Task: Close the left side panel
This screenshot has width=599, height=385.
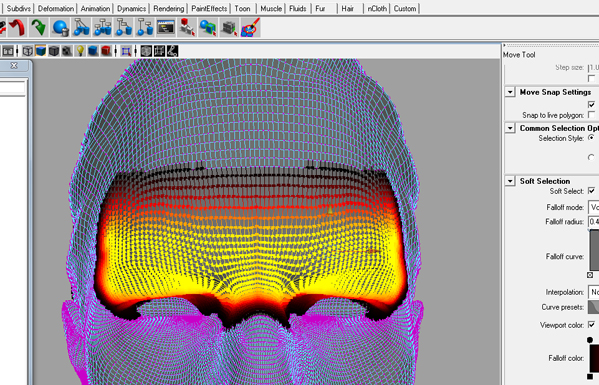Action: tap(14, 66)
